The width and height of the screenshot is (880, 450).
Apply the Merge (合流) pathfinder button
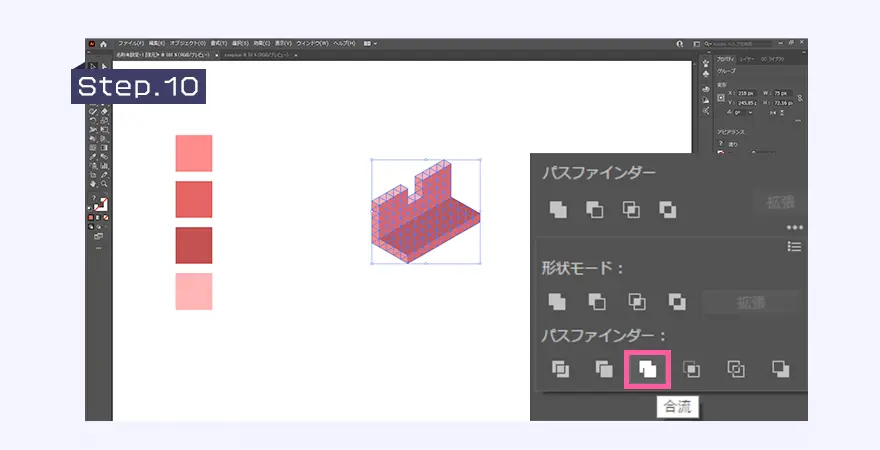(647, 369)
